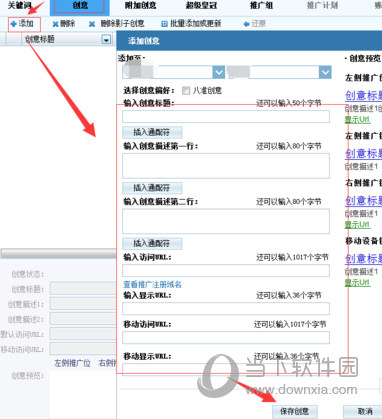Click the 取消 button
Screen dimensions: 382x419
pos(365,411)
